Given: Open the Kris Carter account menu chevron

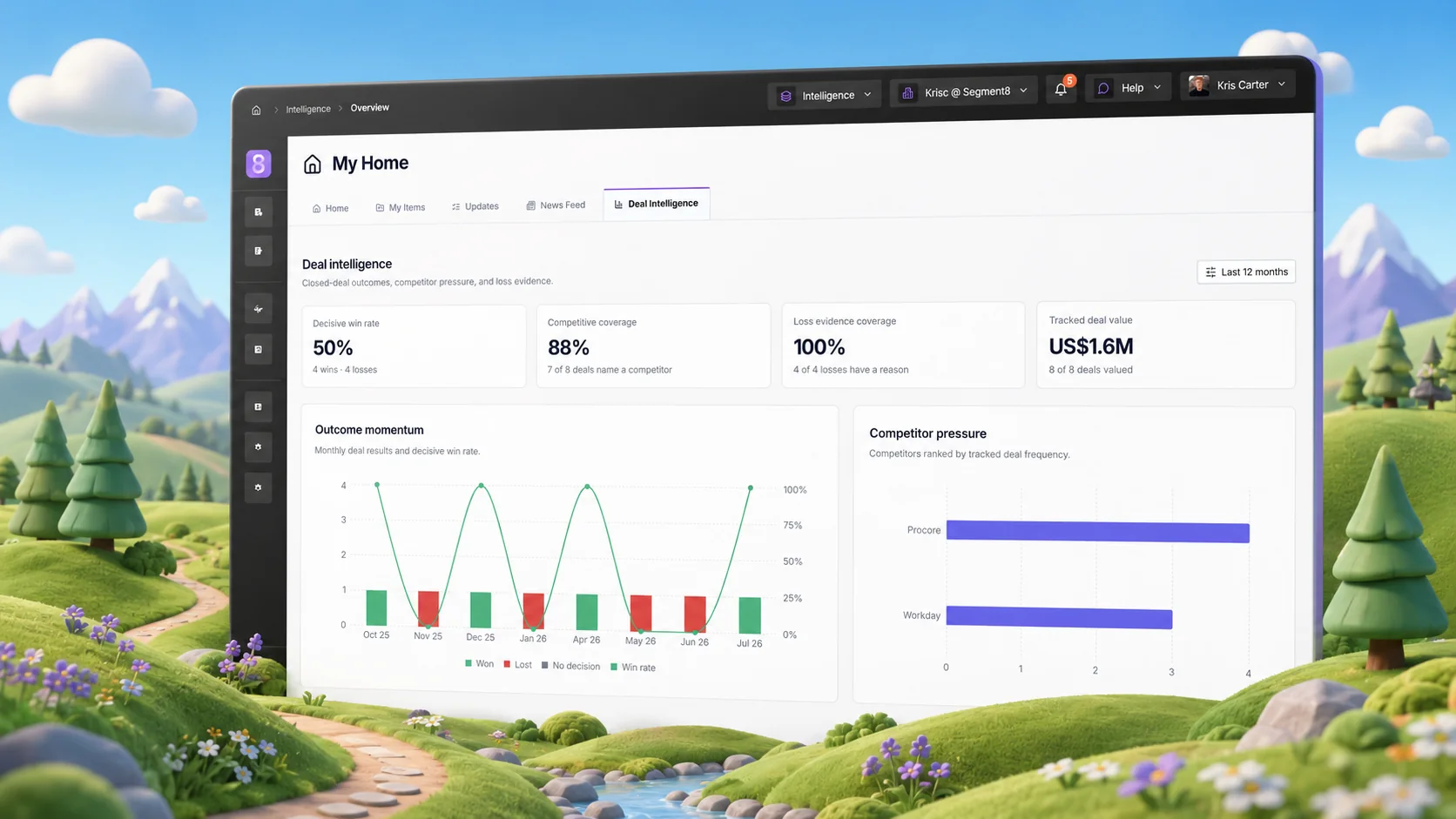Looking at the screenshot, I should 1281,84.
